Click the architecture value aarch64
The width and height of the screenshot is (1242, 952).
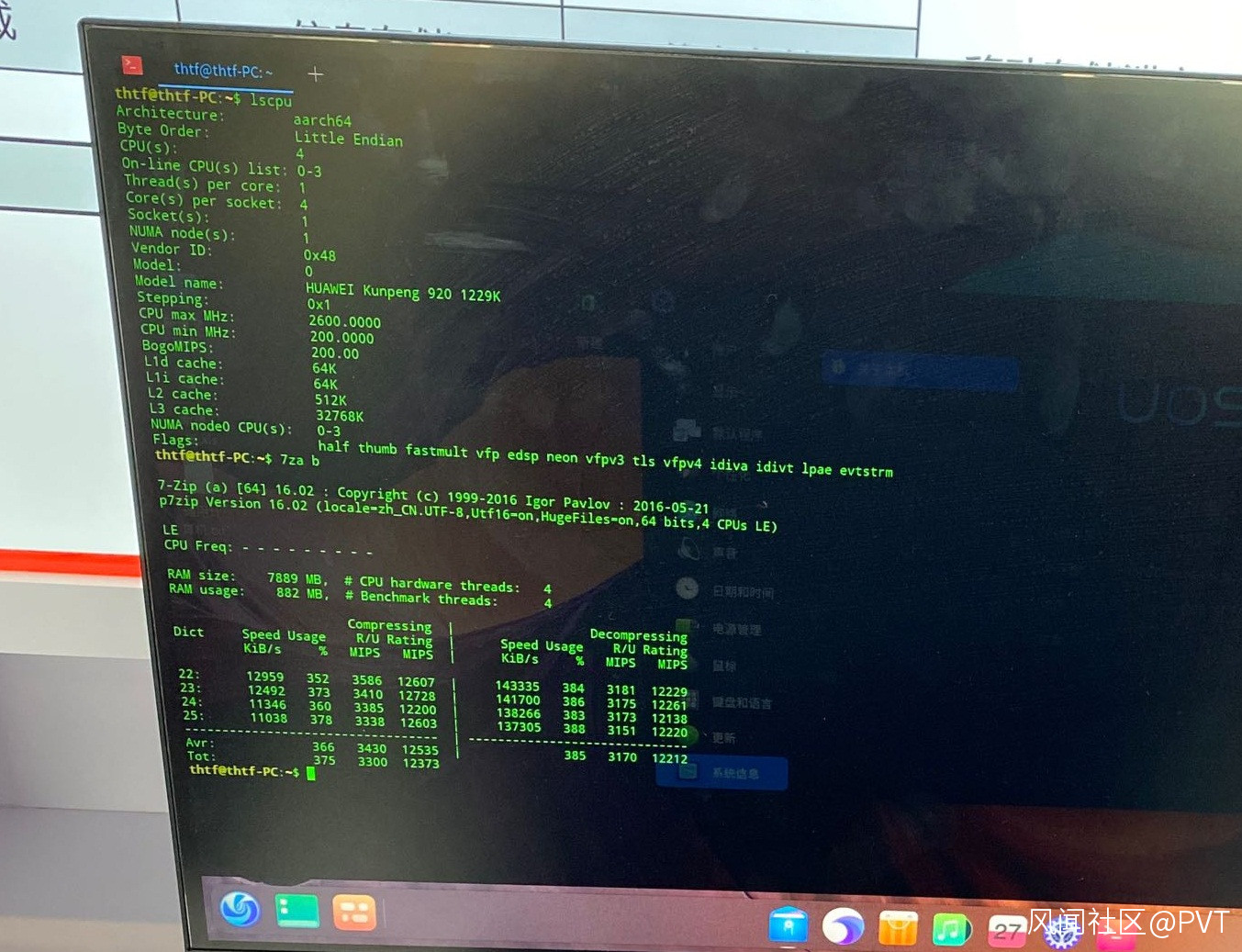pos(322,120)
